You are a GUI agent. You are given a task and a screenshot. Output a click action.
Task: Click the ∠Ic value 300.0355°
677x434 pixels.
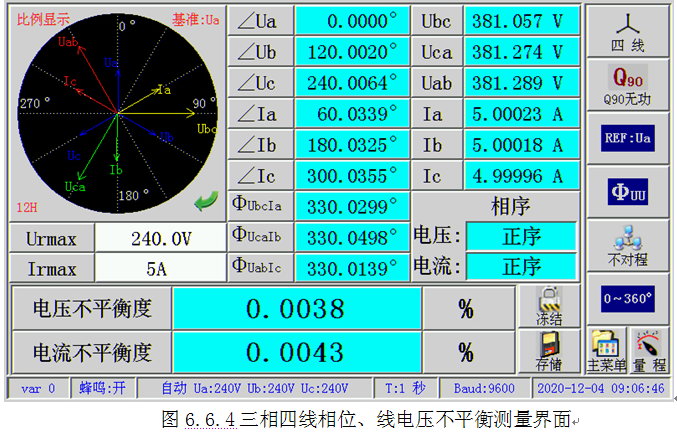click(x=352, y=176)
